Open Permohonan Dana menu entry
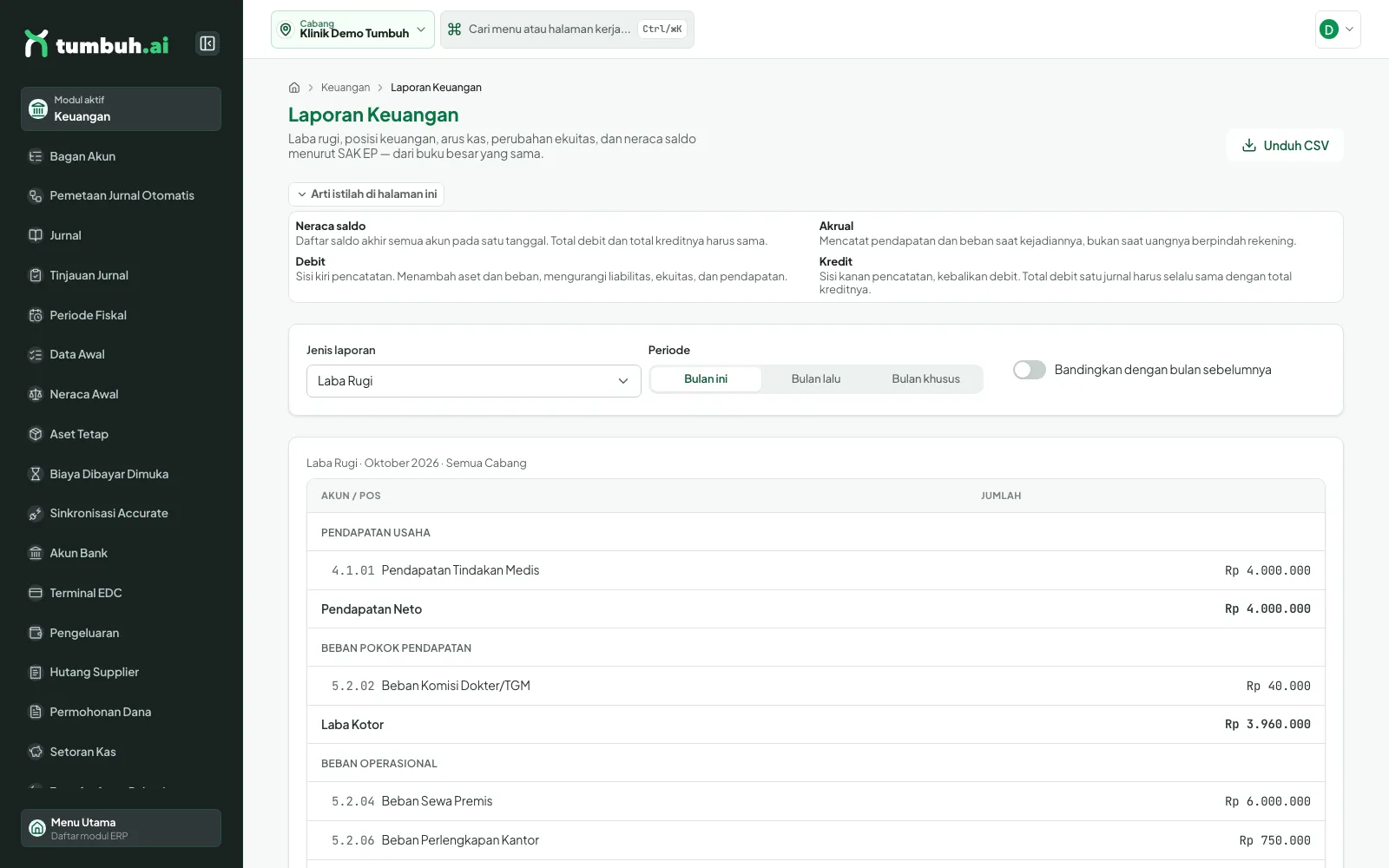This screenshot has width=1389, height=868. tap(121, 712)
